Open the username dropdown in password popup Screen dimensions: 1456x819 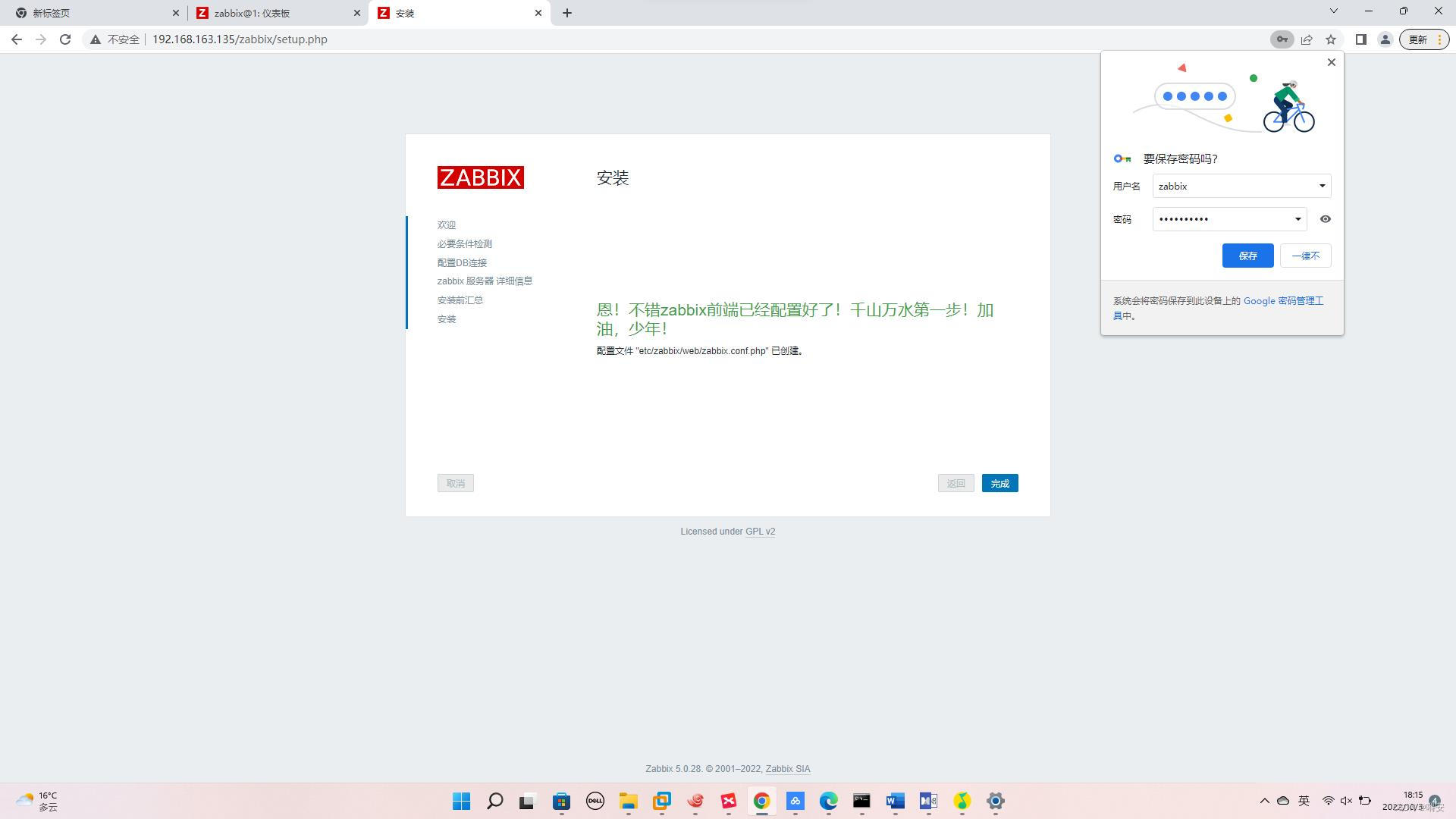[x=1322, y=186]
